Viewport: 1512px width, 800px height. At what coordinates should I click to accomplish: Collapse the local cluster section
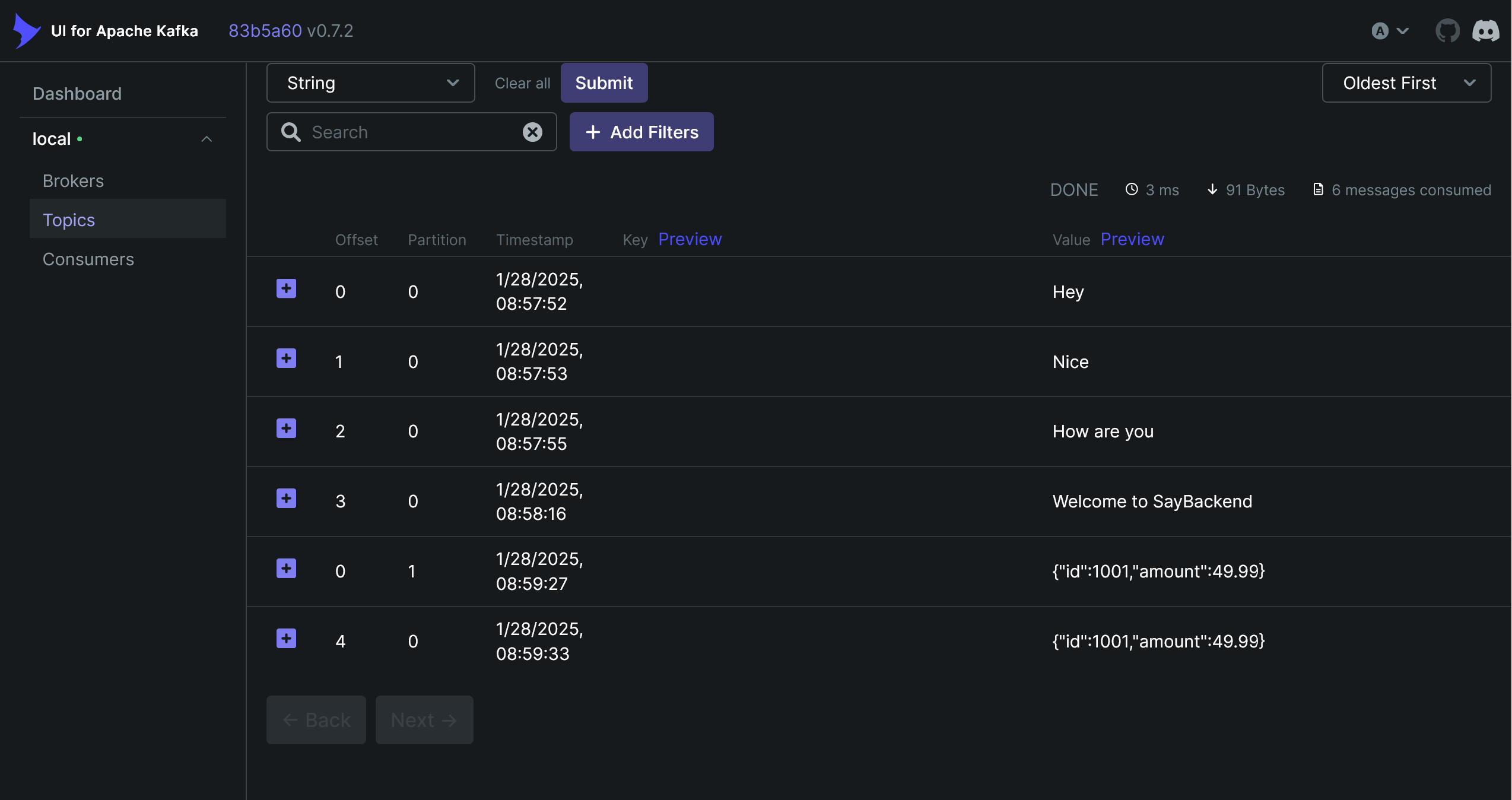[x=207, y=138]
